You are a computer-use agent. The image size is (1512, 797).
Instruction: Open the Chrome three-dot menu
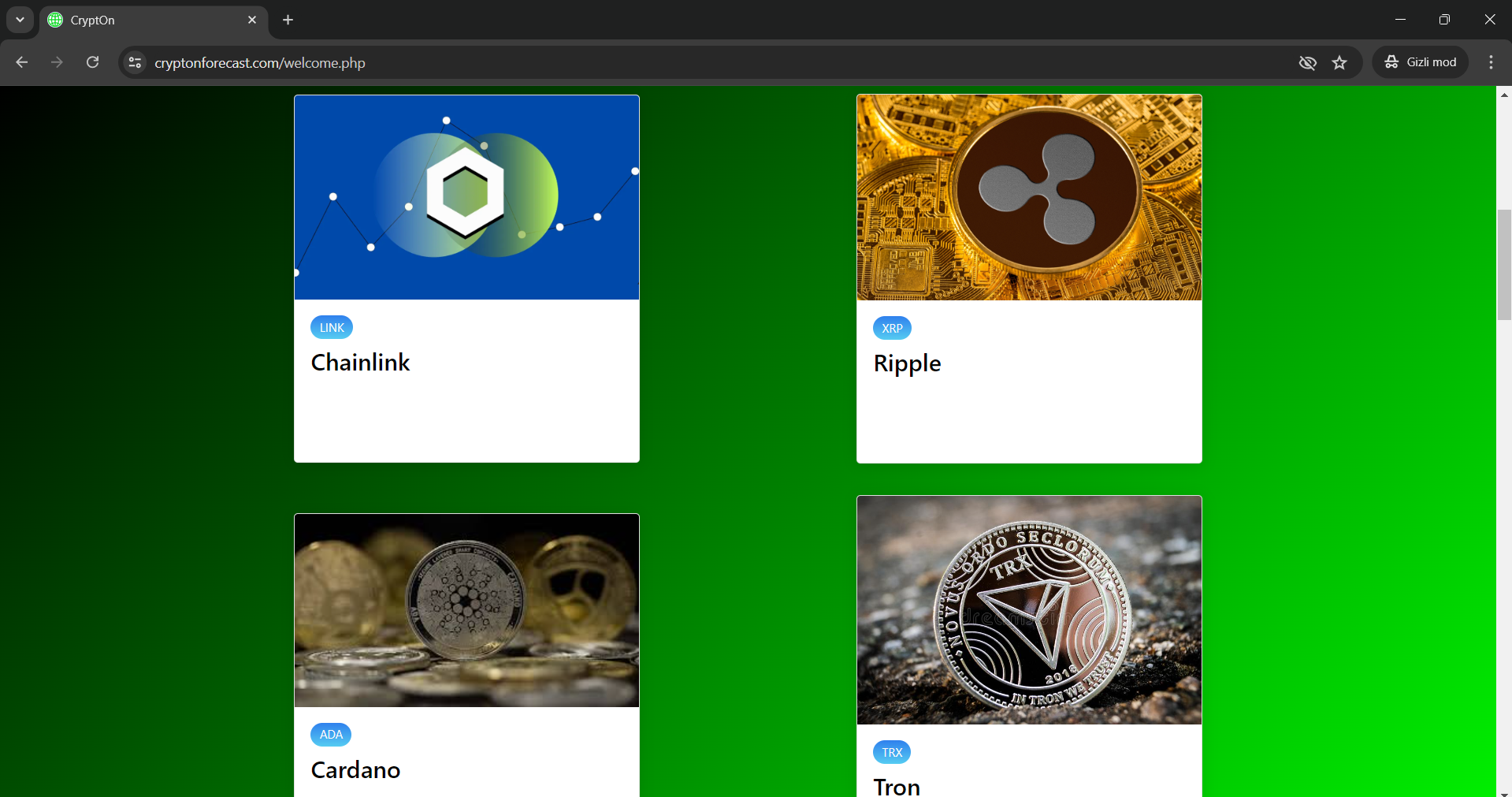(1491, 62)
